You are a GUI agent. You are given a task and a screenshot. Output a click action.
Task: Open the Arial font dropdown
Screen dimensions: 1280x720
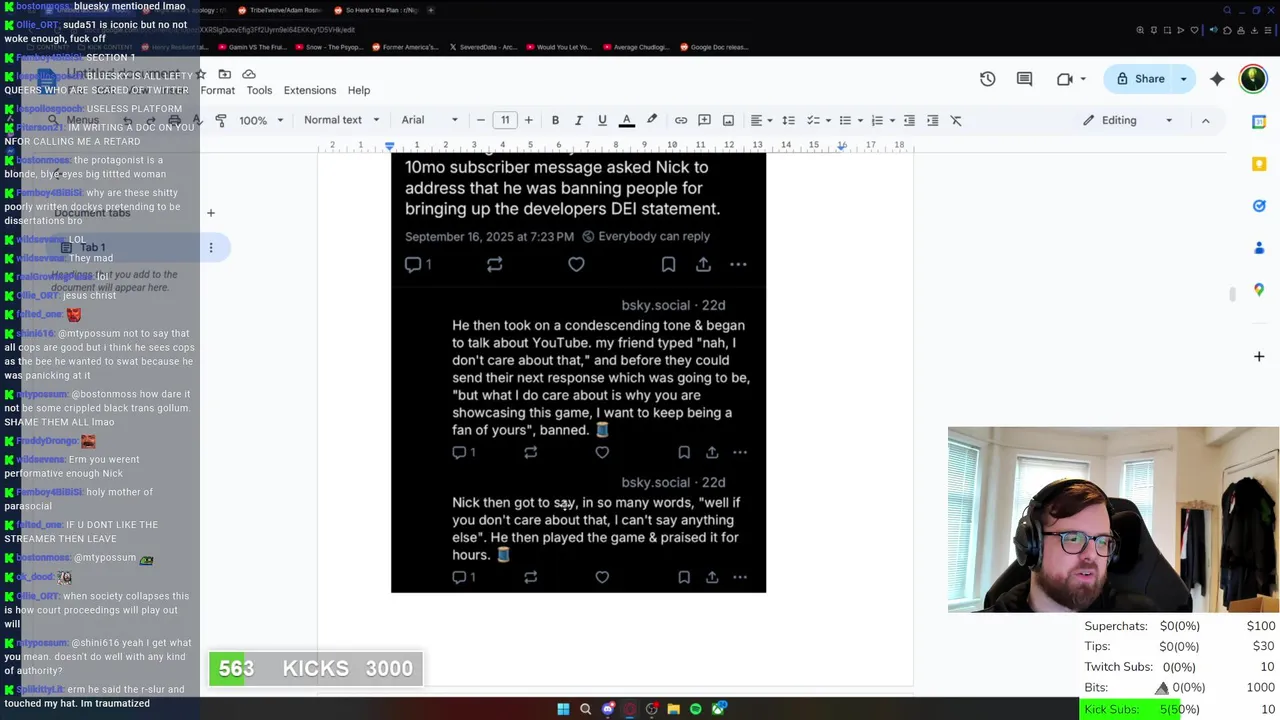[430, 120]
